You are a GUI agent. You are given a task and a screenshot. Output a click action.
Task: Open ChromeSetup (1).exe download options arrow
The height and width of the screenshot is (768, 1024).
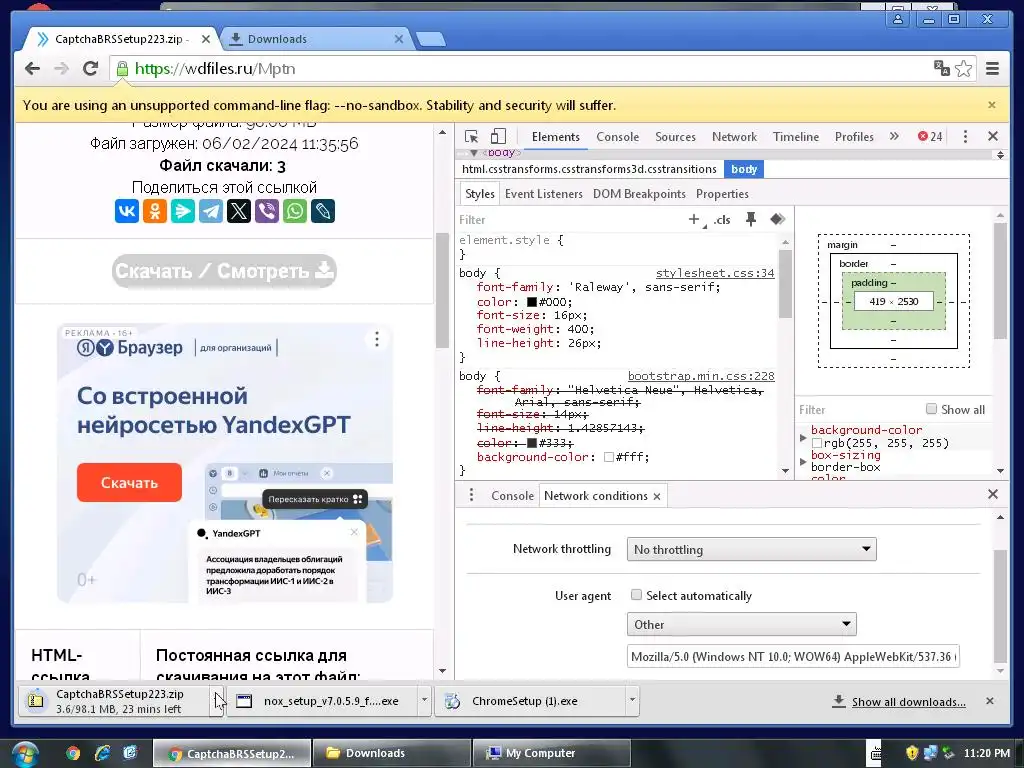(x=632, y=699)
